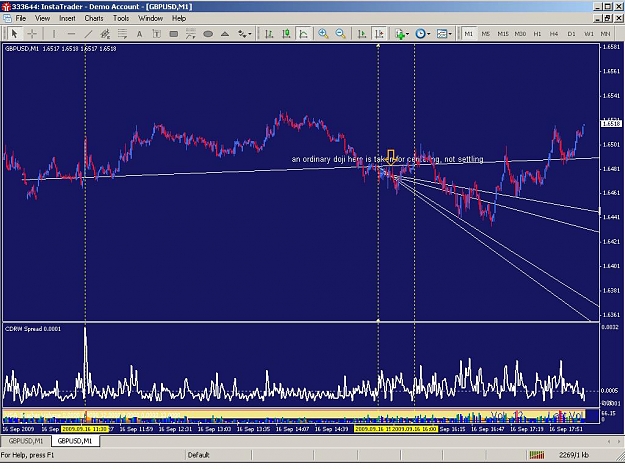Toggle chart shift from right border
The width and height of the screenshot is (625, 469).
[379, 34]
